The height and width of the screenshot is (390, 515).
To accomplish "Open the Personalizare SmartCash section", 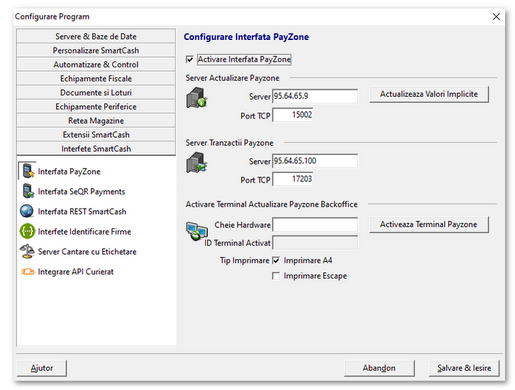I will (96, 50).
